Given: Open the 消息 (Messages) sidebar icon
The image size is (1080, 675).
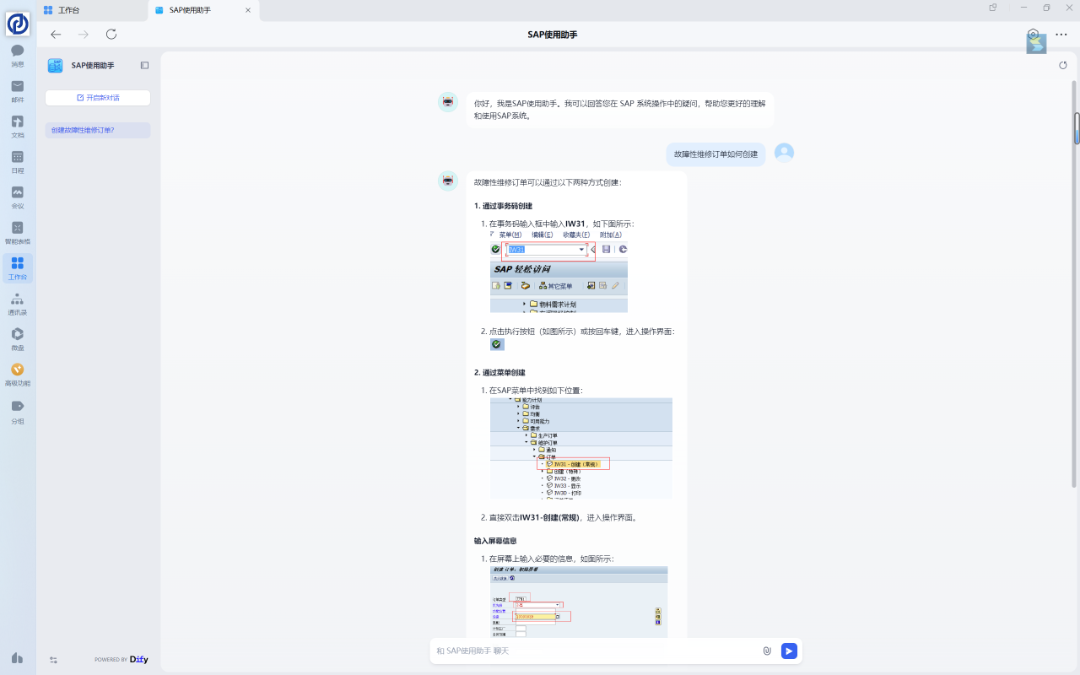Looking at the screenshot, I should click(x=18, y=55).
